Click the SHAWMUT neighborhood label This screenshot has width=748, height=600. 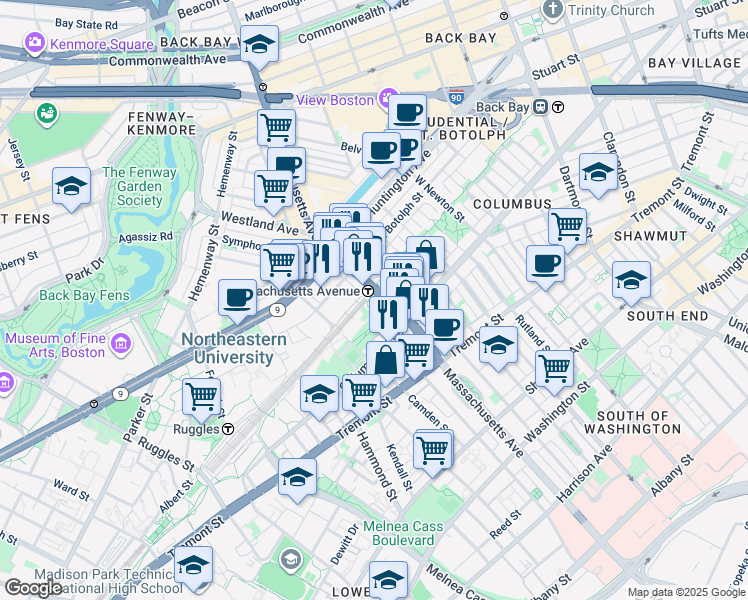coord(651,236)
